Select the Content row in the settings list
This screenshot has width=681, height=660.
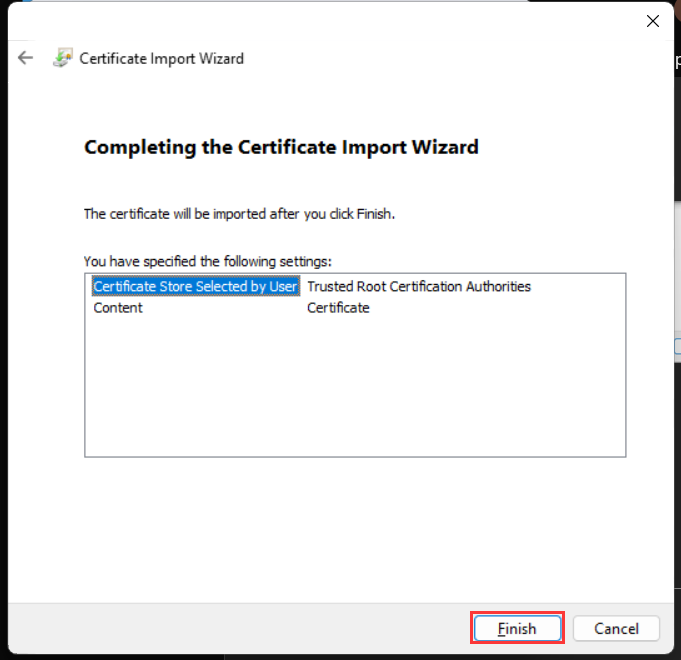click(x=118, y=308)
